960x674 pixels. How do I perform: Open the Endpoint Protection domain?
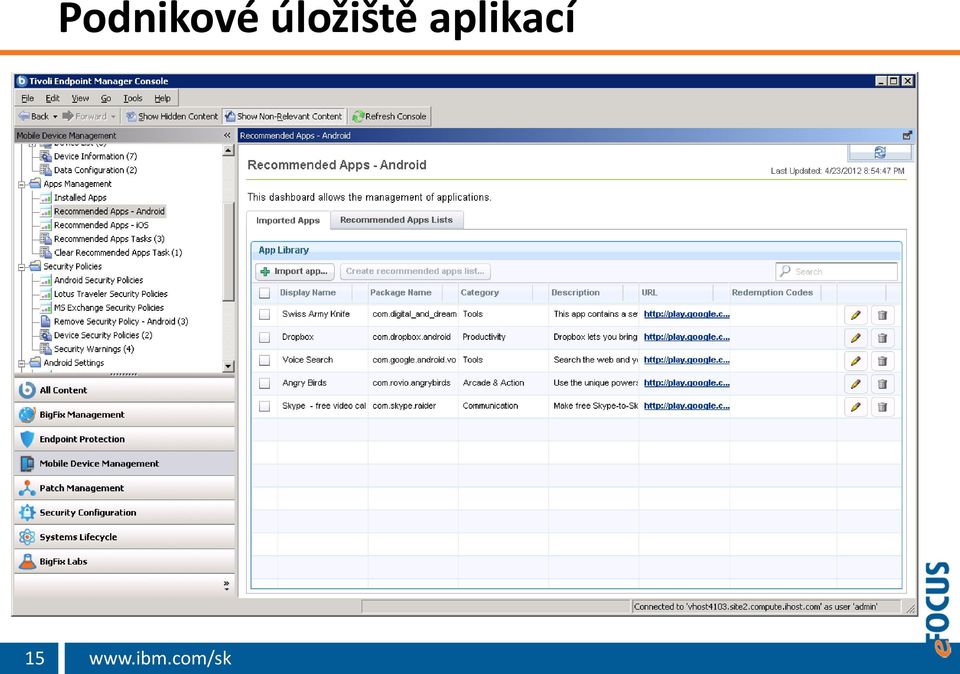pos(124,439)
